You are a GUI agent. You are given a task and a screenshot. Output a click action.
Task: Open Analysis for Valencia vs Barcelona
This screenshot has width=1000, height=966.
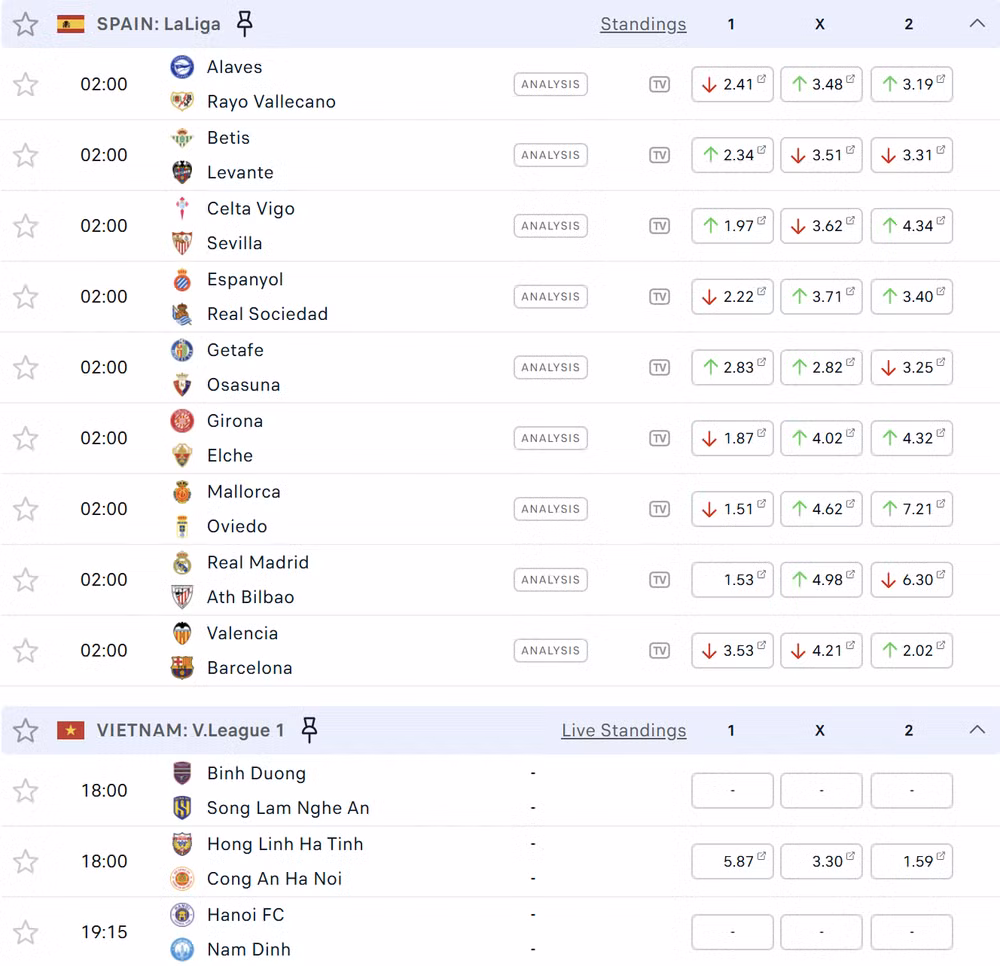550,650
